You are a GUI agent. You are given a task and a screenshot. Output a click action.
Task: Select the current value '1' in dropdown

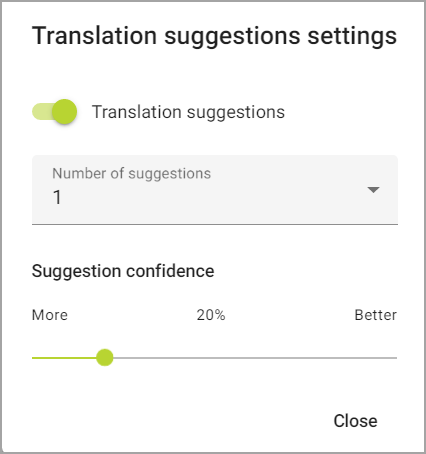click(57, 197)
